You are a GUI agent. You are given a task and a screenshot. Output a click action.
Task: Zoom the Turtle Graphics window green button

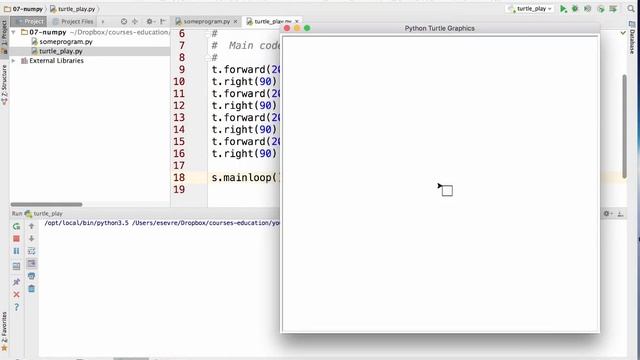(307, 28)
